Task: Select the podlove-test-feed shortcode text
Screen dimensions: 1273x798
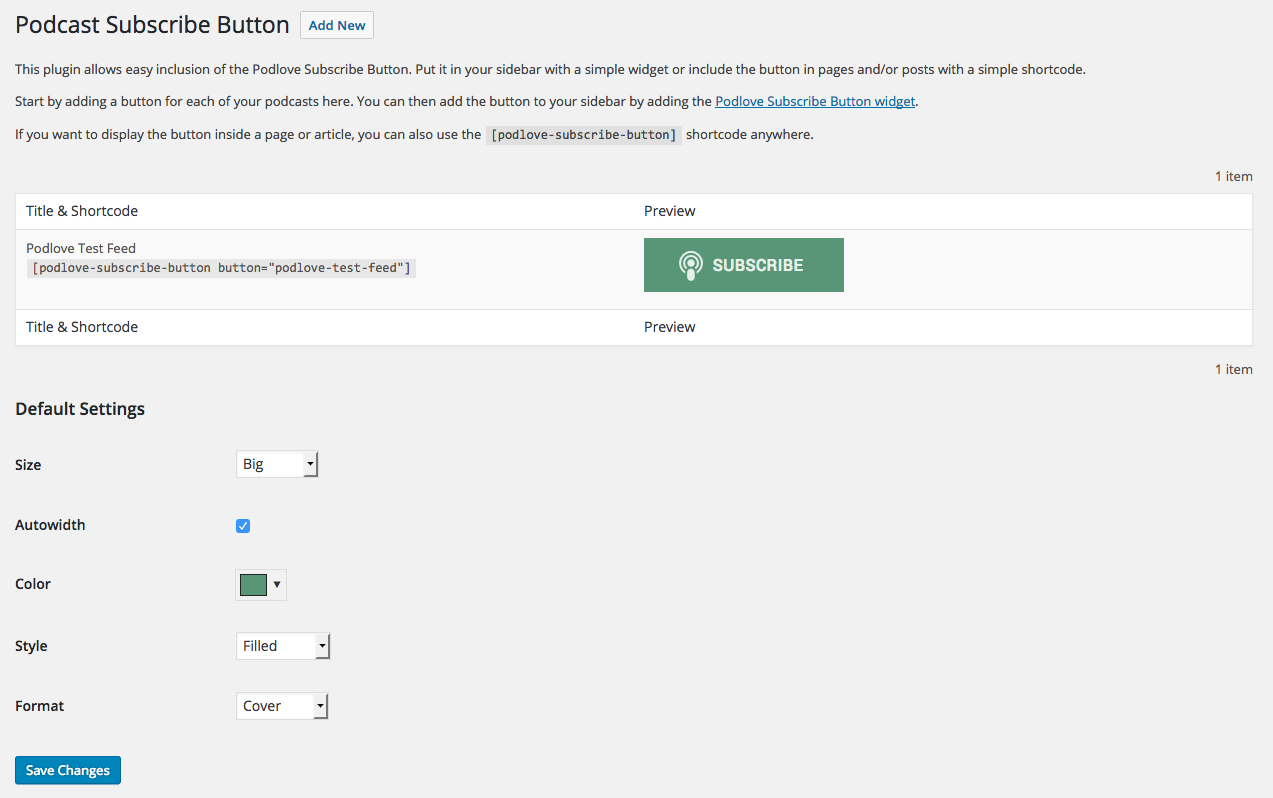Action: click(221, 268)
